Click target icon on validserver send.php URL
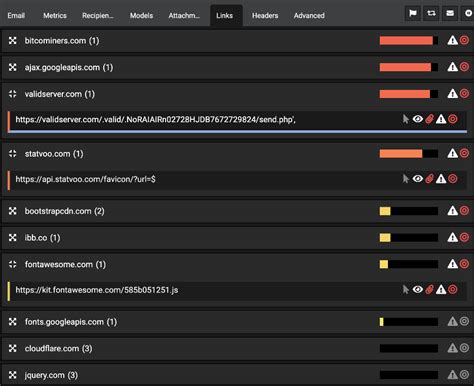 453,119
